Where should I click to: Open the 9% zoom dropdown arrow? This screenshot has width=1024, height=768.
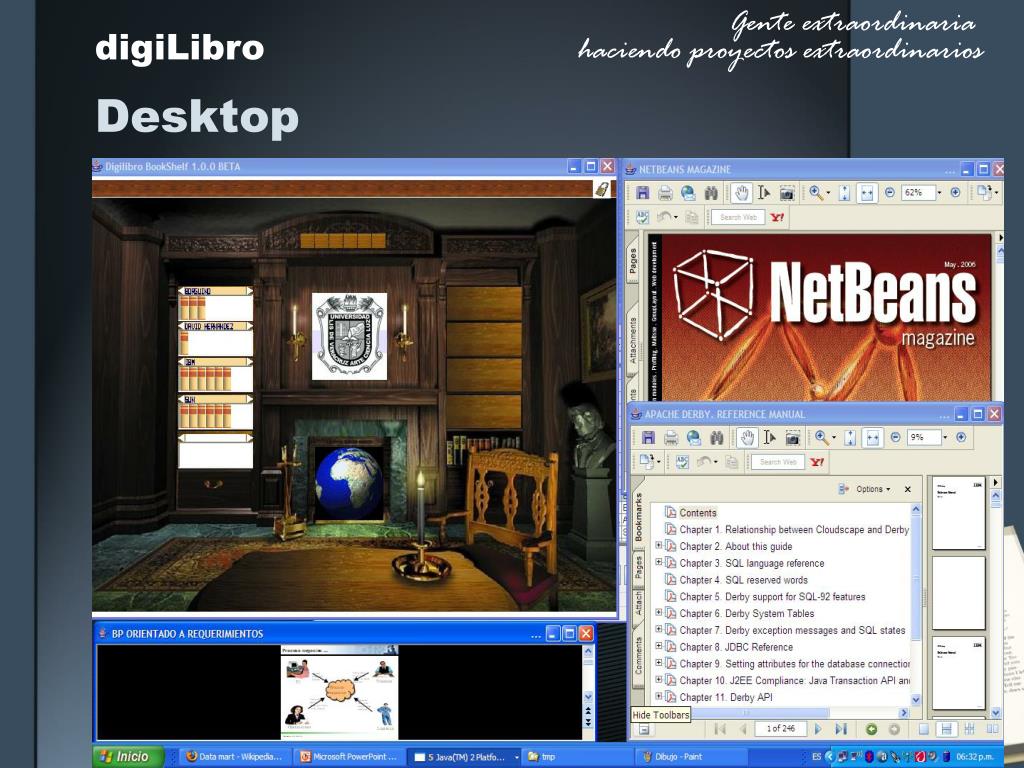pos(945,438)
